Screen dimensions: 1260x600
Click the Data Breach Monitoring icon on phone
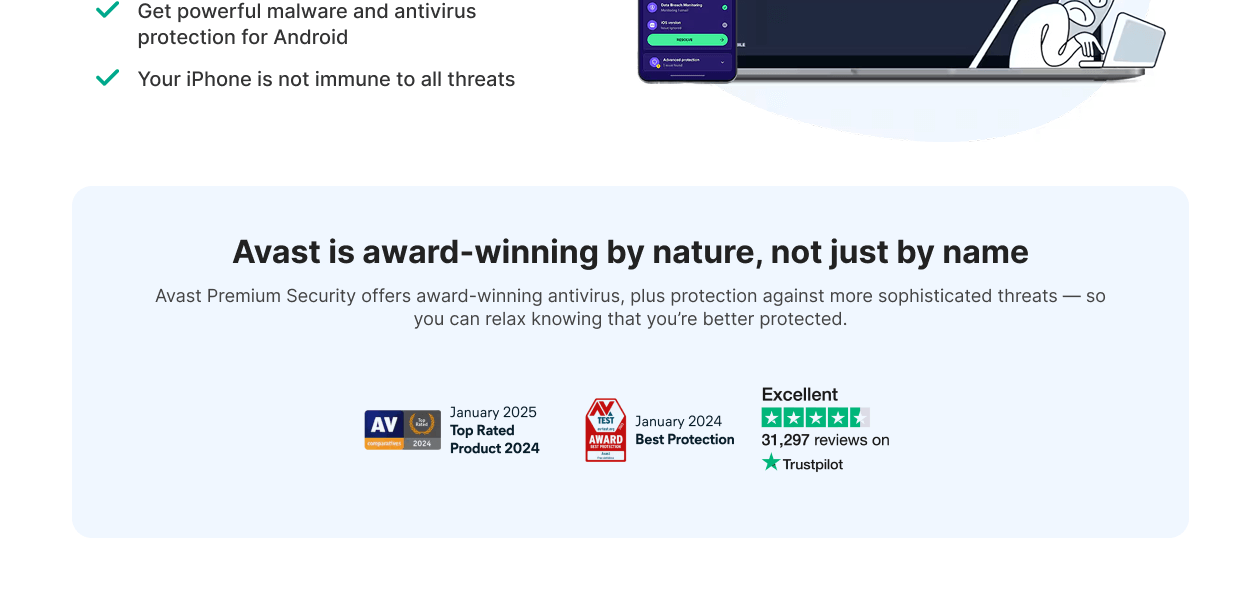(x=652, y=7)
